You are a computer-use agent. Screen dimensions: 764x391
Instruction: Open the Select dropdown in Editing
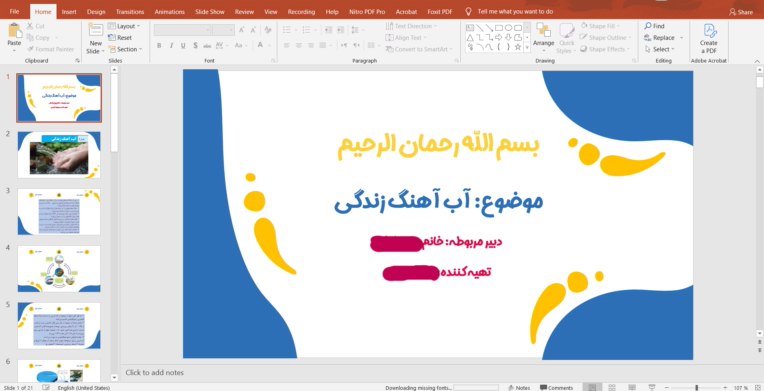(660, 49)
